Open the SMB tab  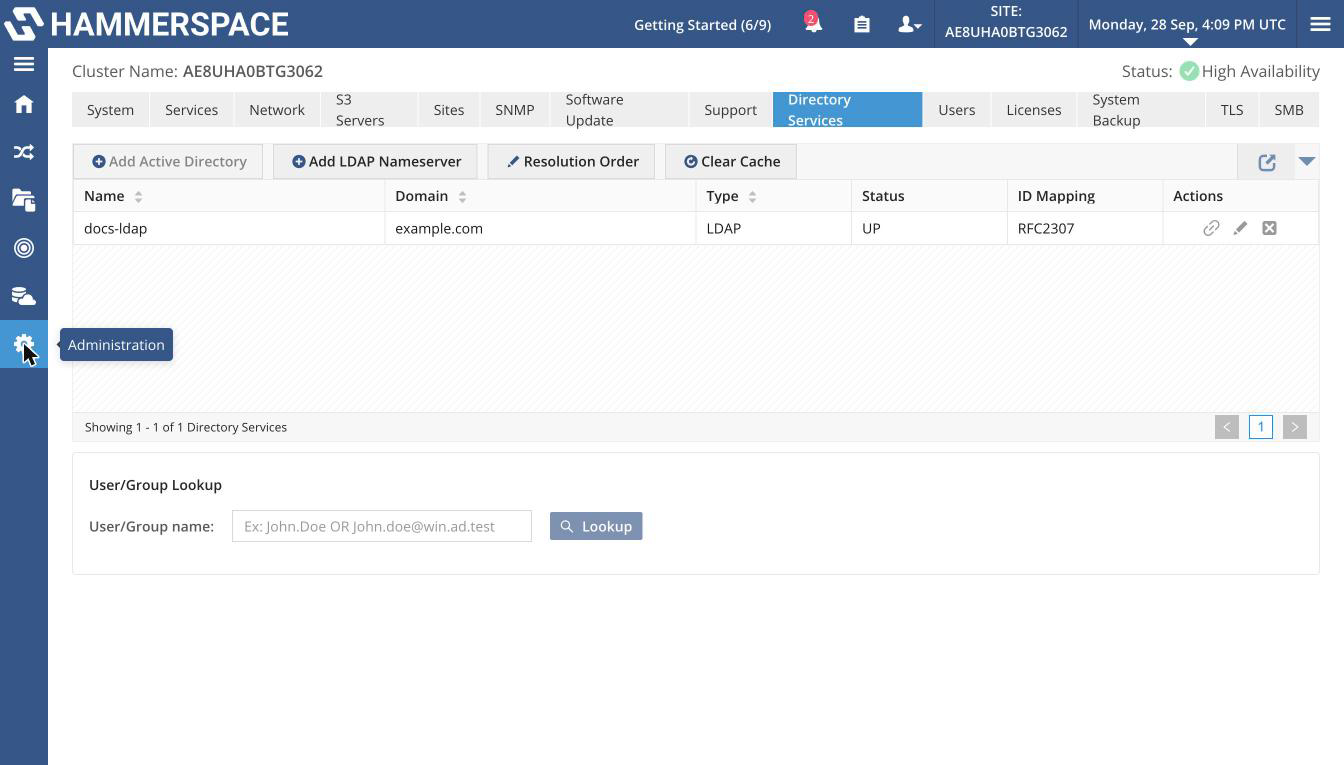click(1289, 110)
